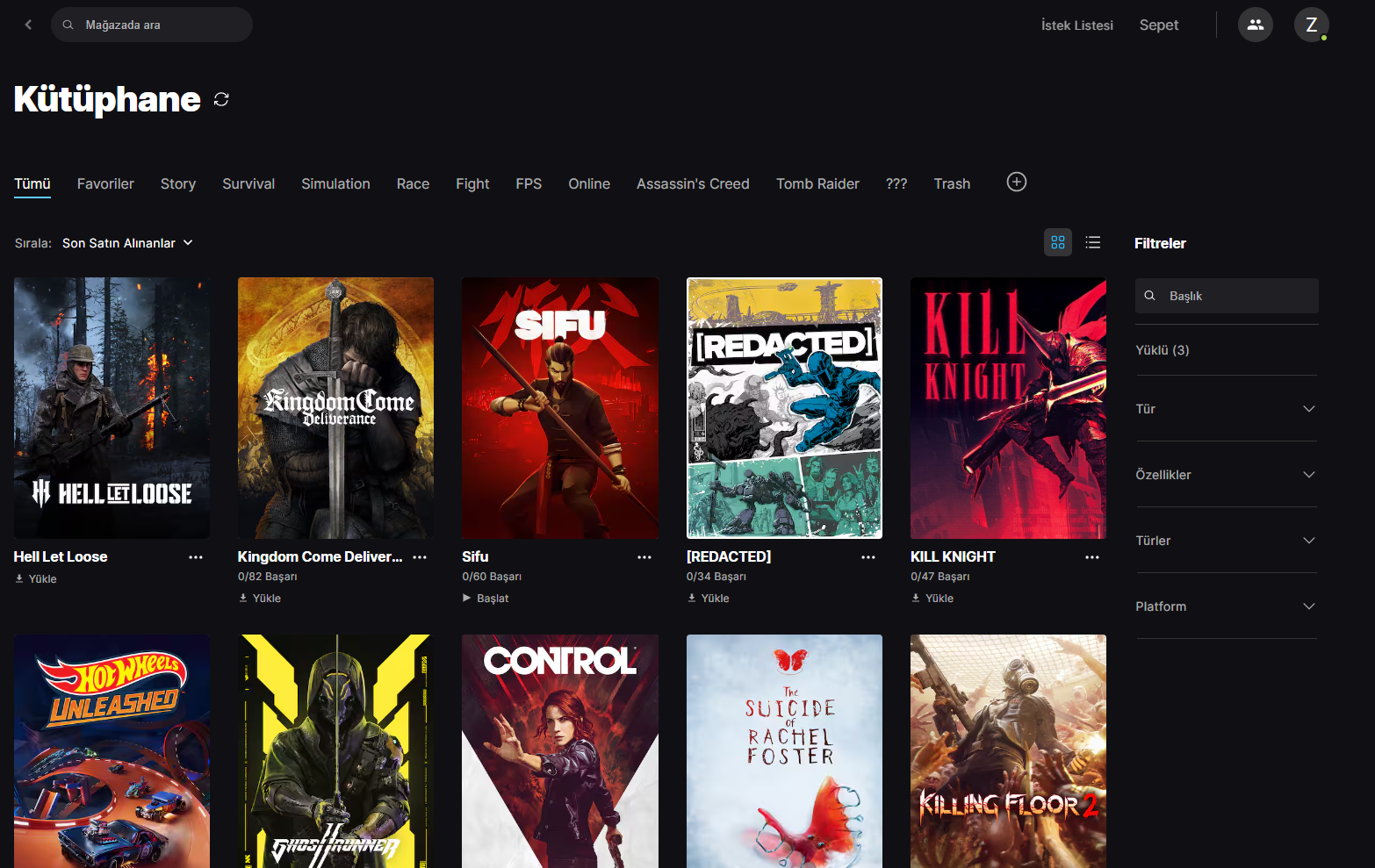The height and width of the screenshot is (868, 1375).
Task: Install KILL KNIGHT via Yükle
Action: (932, 599)
